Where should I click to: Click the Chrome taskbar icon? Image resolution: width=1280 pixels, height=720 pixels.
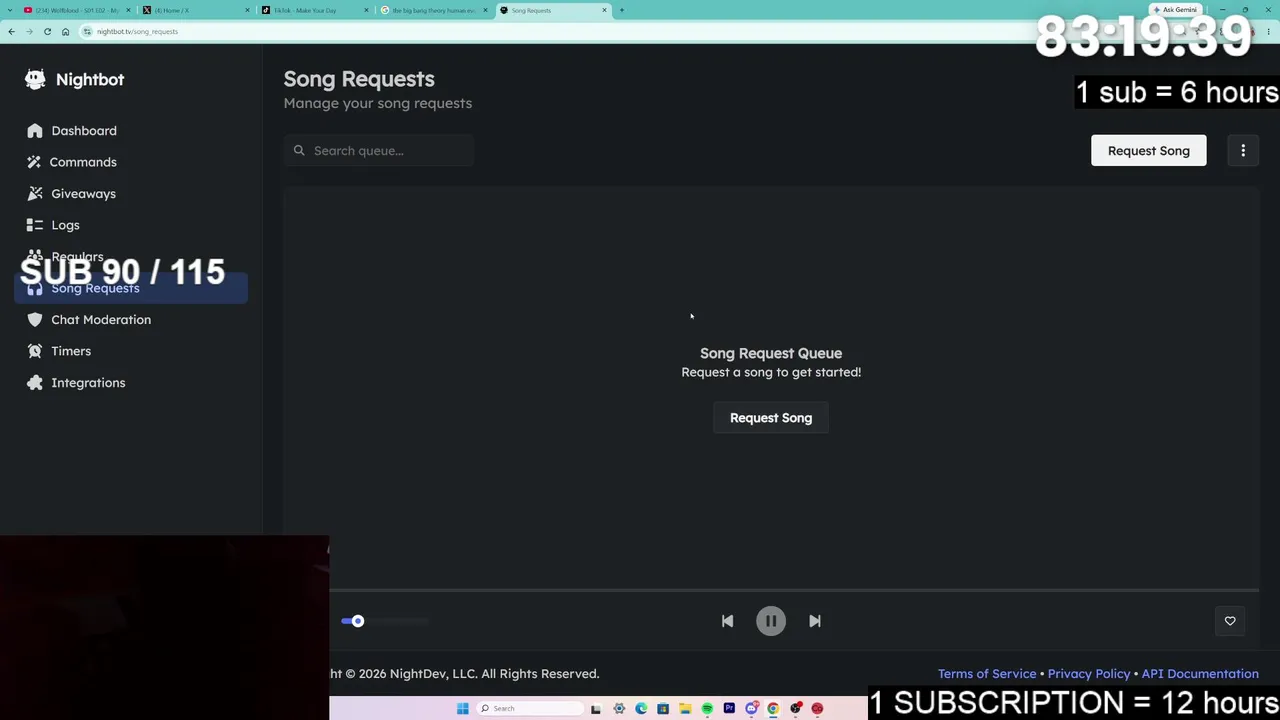(x=773, y=709)
